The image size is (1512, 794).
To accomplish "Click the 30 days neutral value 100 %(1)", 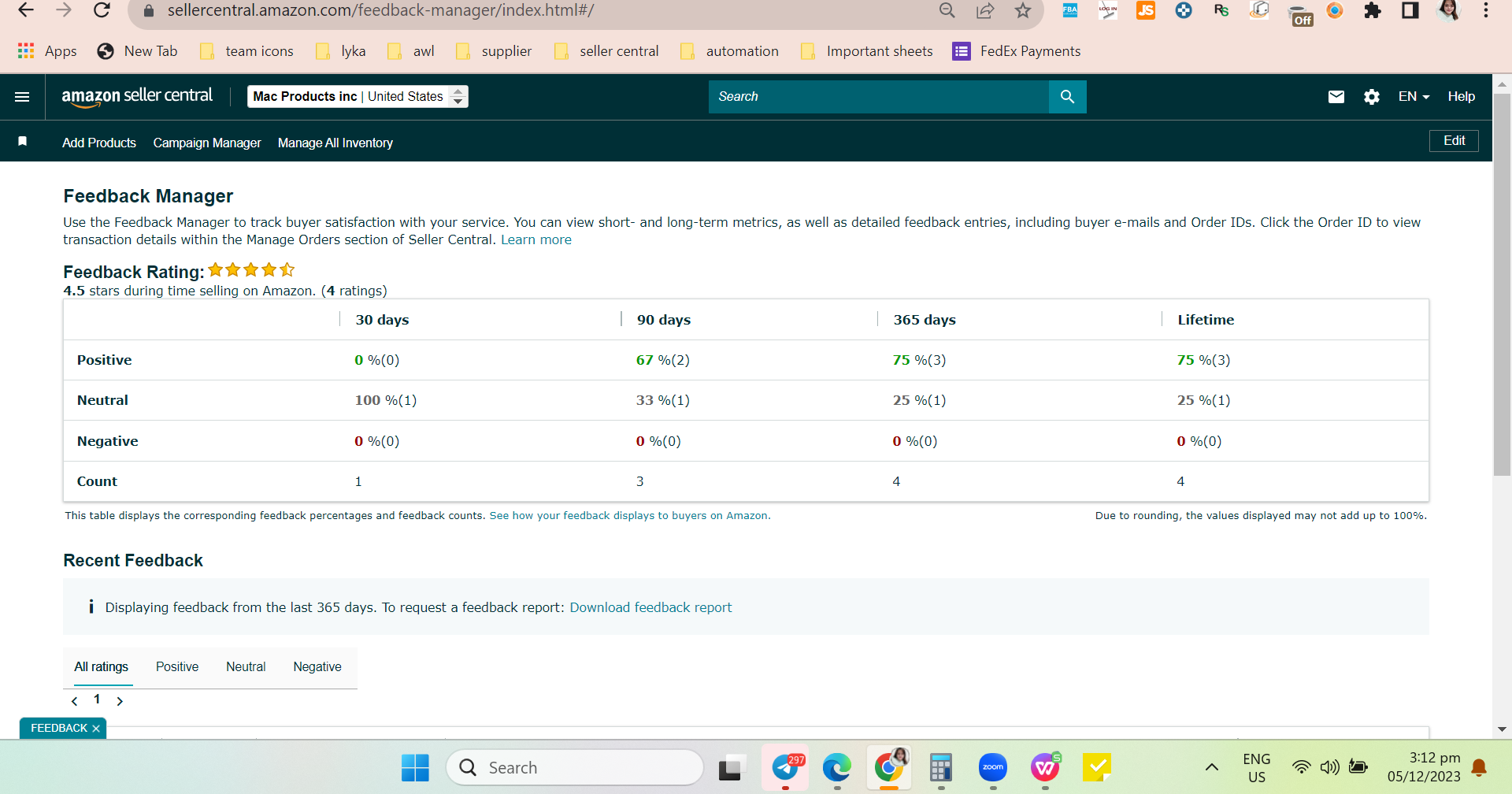I will (x=386, y=400).
